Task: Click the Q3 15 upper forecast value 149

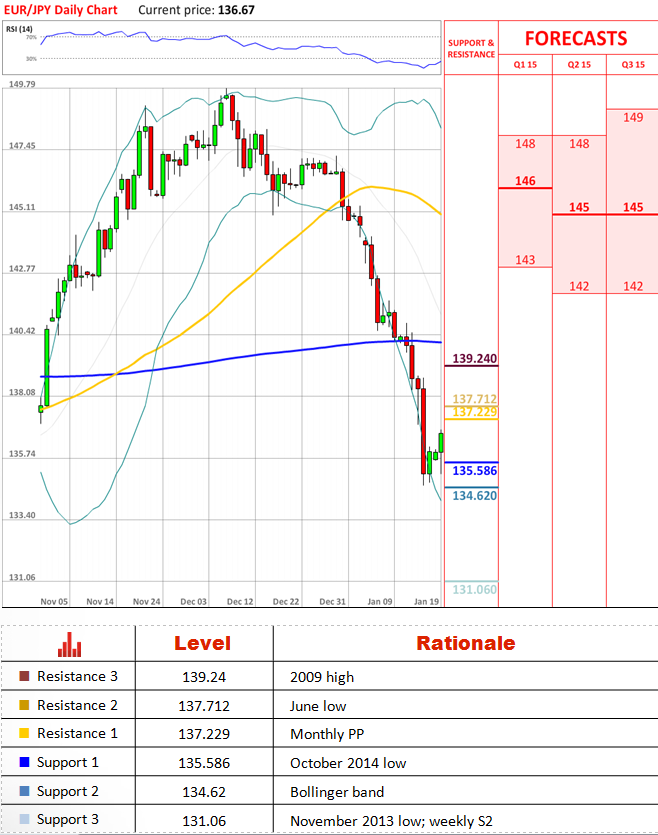Action: 633,117
